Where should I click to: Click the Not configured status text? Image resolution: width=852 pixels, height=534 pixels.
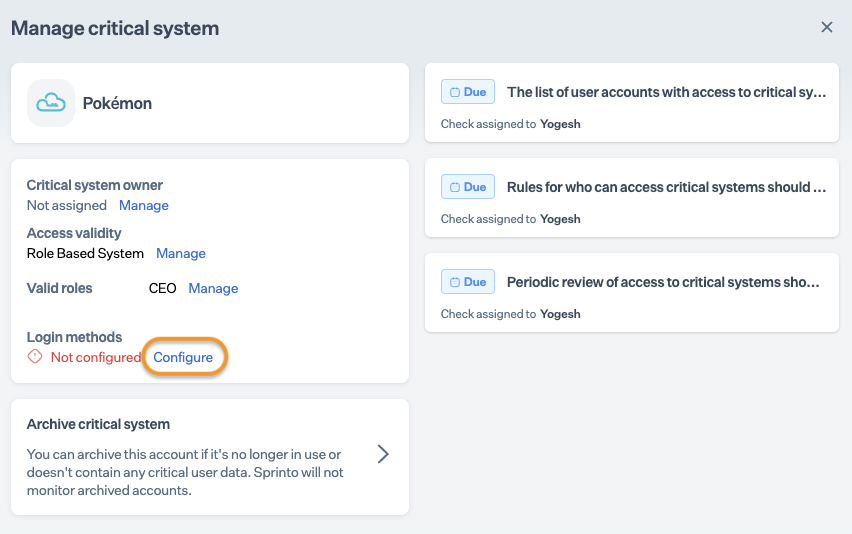click(96, 357)
